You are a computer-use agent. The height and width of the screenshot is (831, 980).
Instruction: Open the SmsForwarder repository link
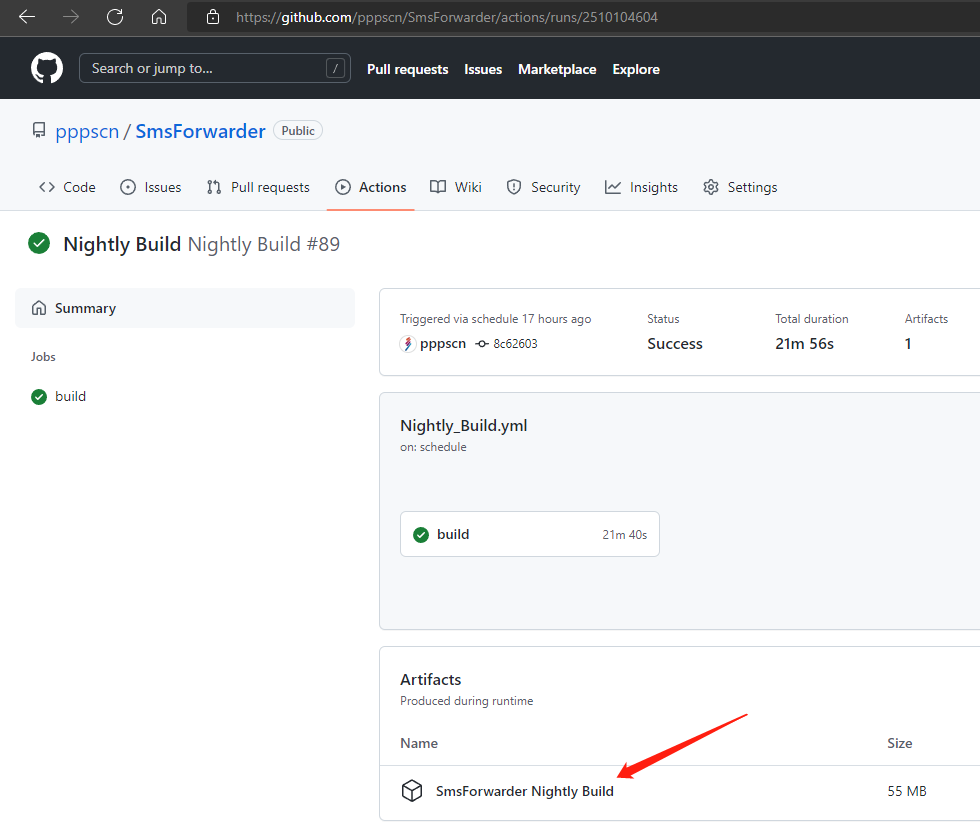(x=200, y=131)
